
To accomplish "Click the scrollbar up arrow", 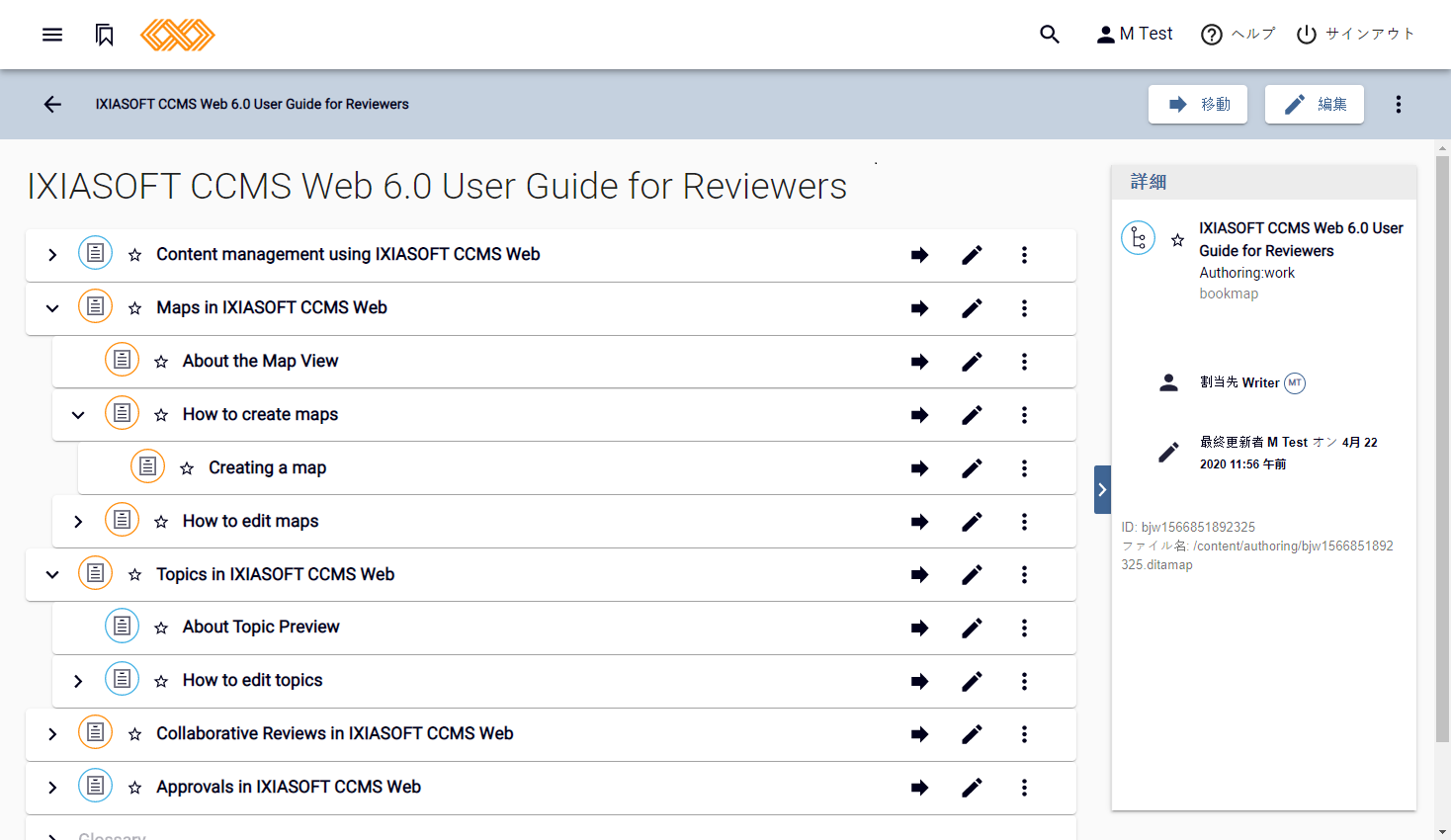I will [x=1443, y=148].
